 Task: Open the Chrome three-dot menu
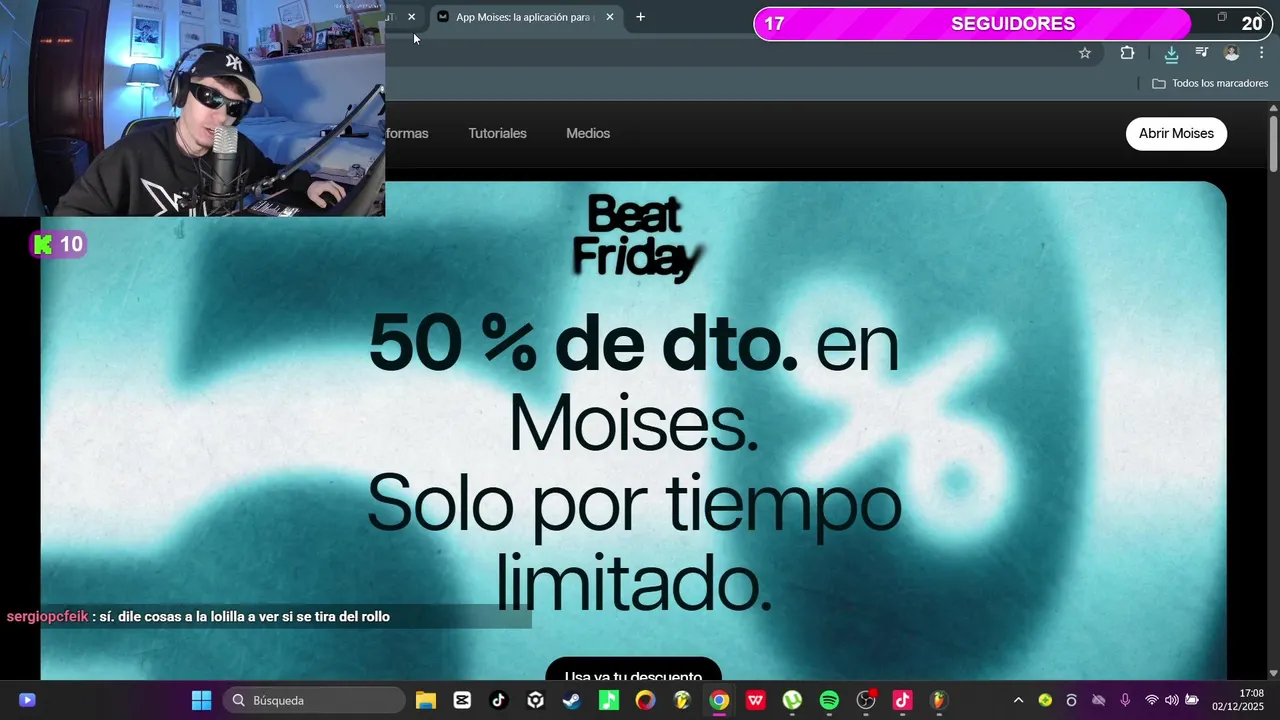(1261, 53)
